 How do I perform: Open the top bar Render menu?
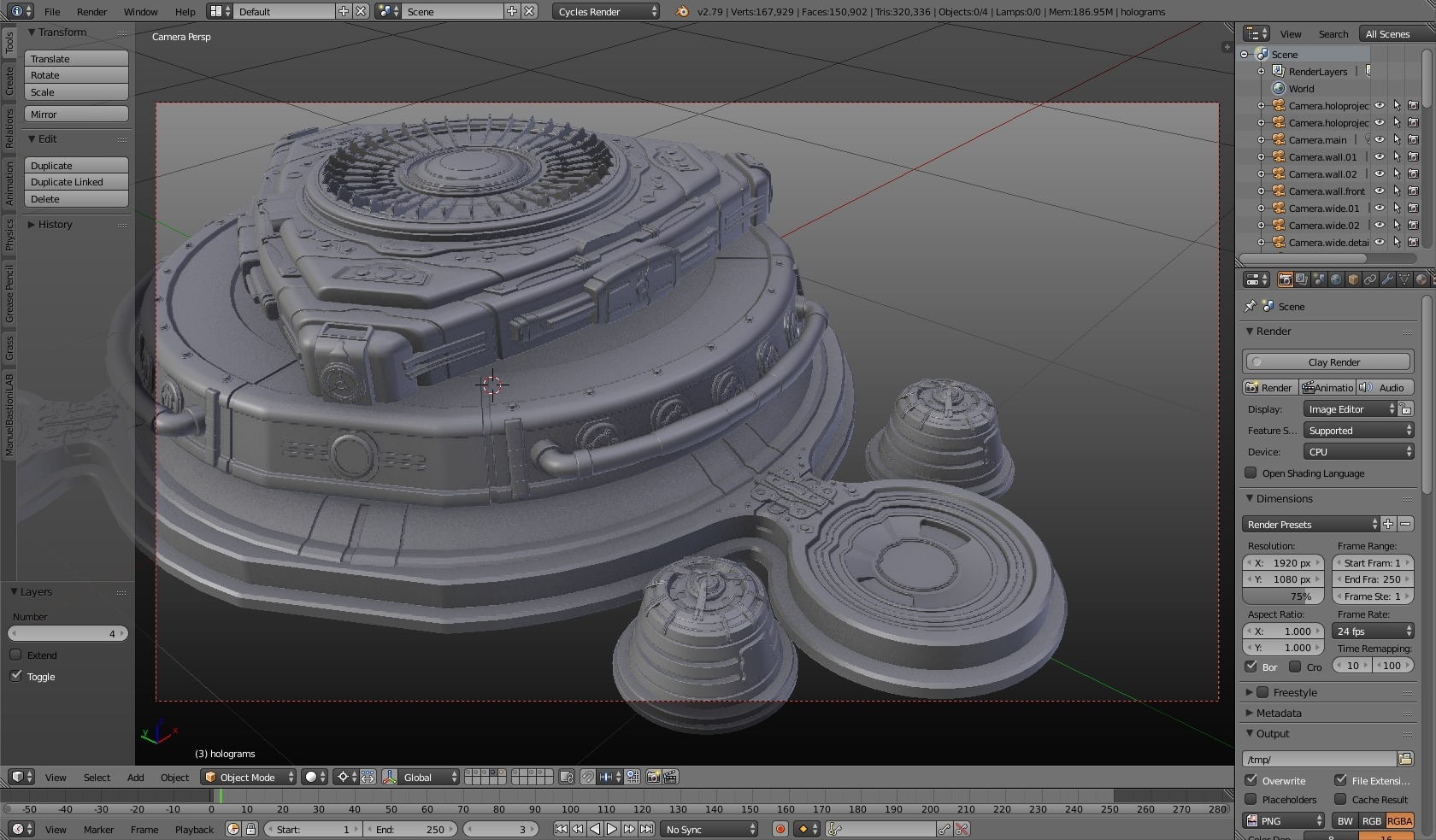91,12
